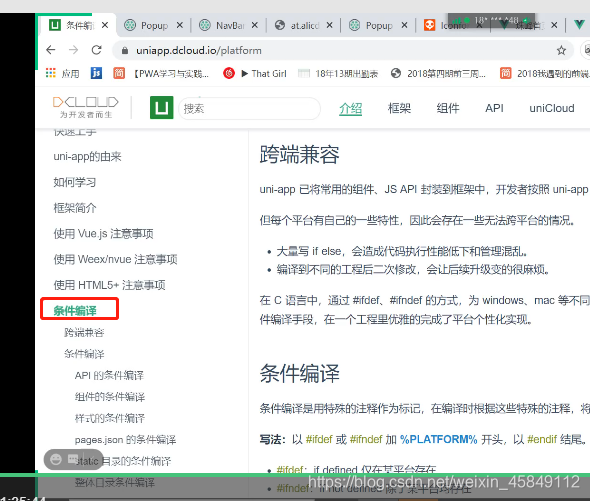Screen dimensions: 590x501
Task: Open the PWA学习与实践 bookmark
Action: [x=172, y=74]
